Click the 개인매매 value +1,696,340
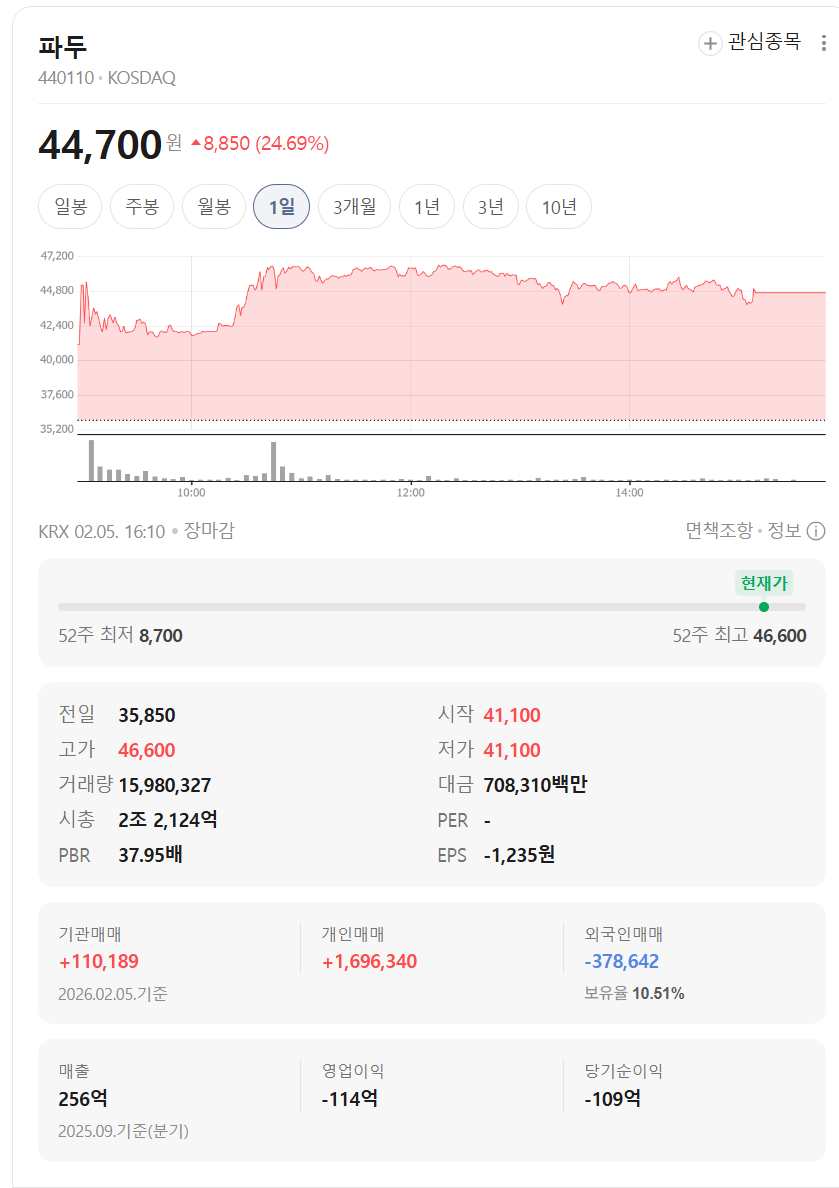 coord(369,961)
